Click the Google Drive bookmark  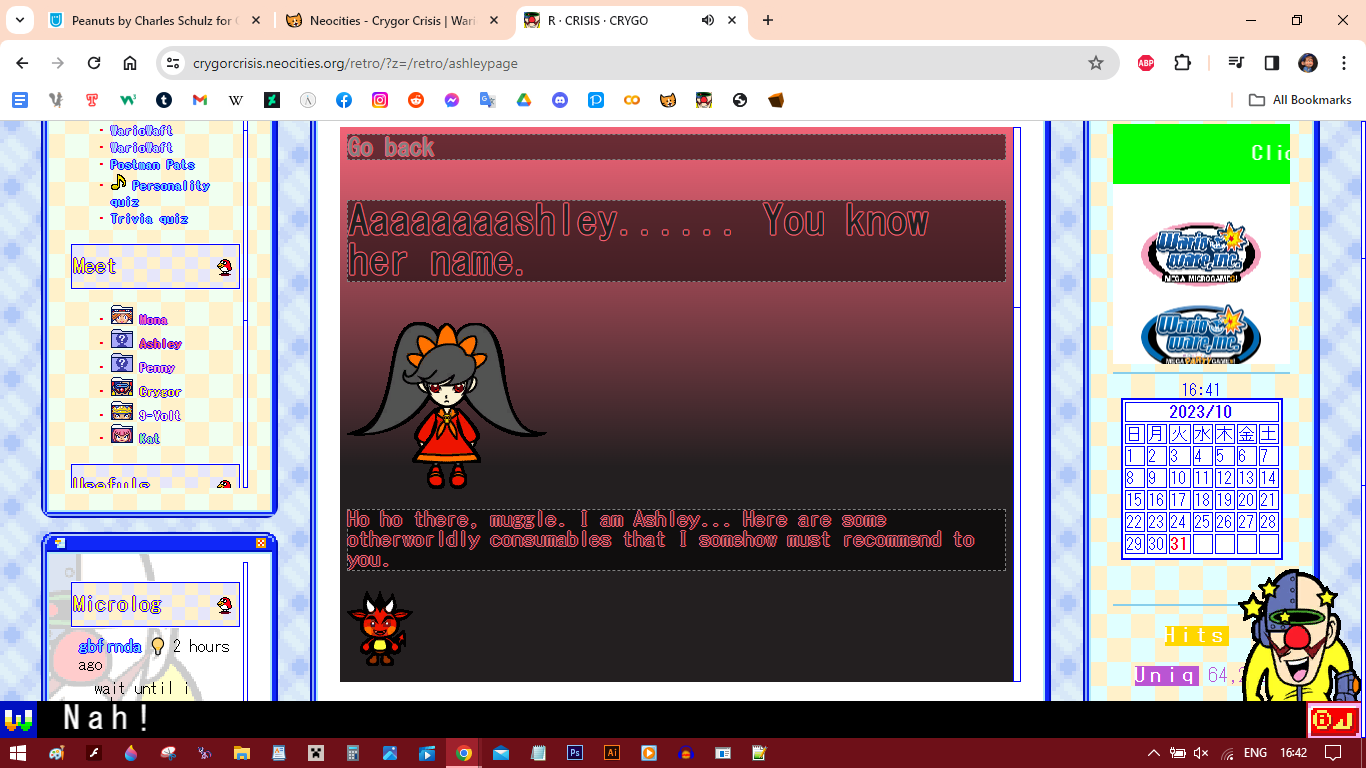pos(524,100)
